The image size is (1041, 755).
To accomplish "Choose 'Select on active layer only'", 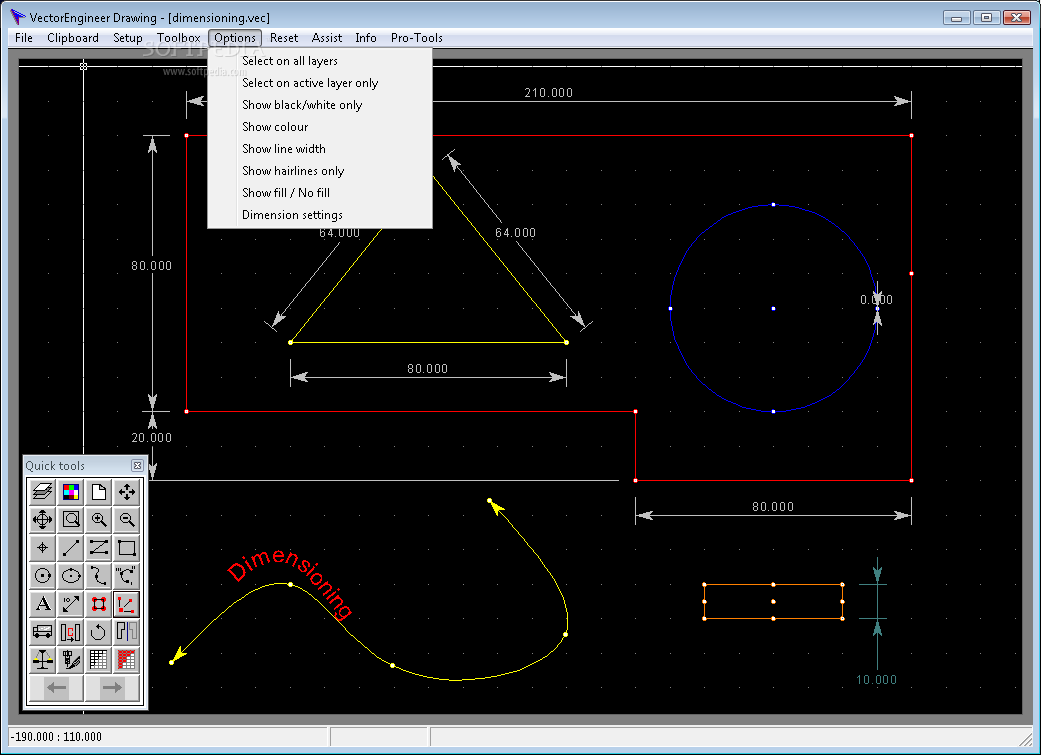I will [x=320, y=83].
